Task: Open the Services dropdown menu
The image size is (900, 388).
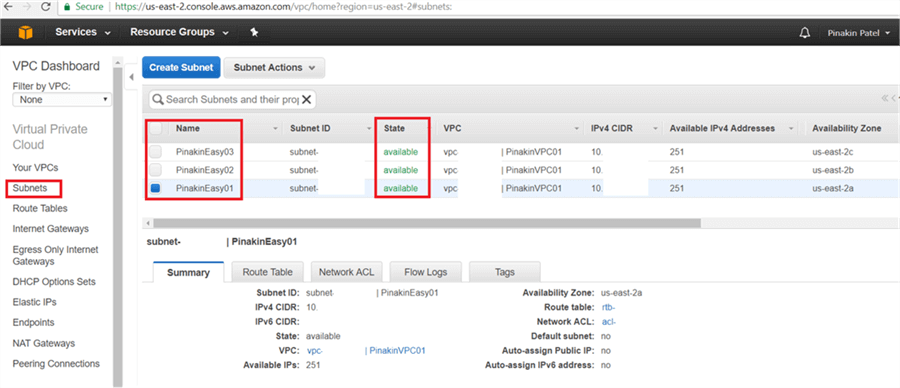Action: (x=83, y=32)
